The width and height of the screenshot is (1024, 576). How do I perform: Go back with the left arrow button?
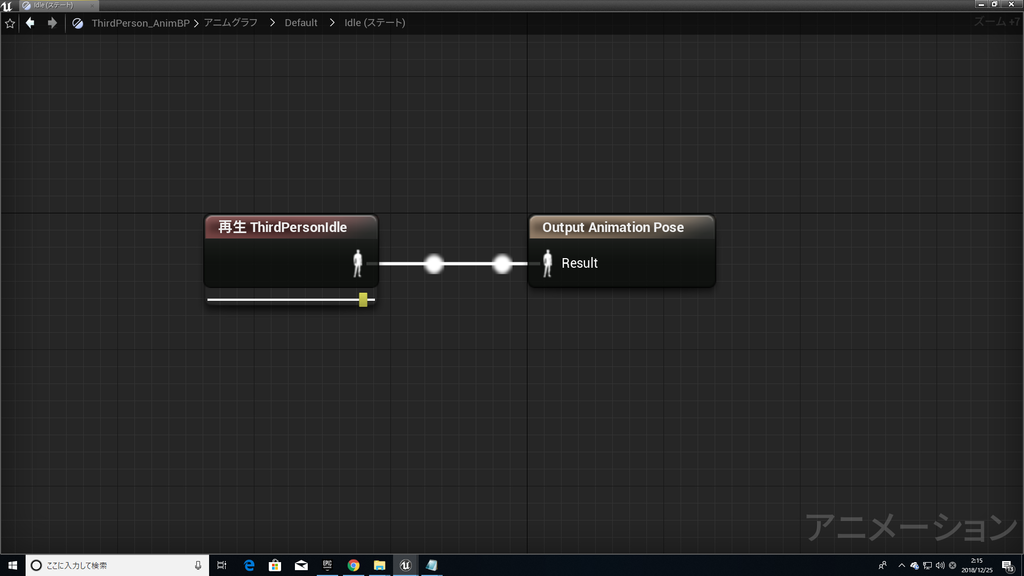click(x=30, y=23)
